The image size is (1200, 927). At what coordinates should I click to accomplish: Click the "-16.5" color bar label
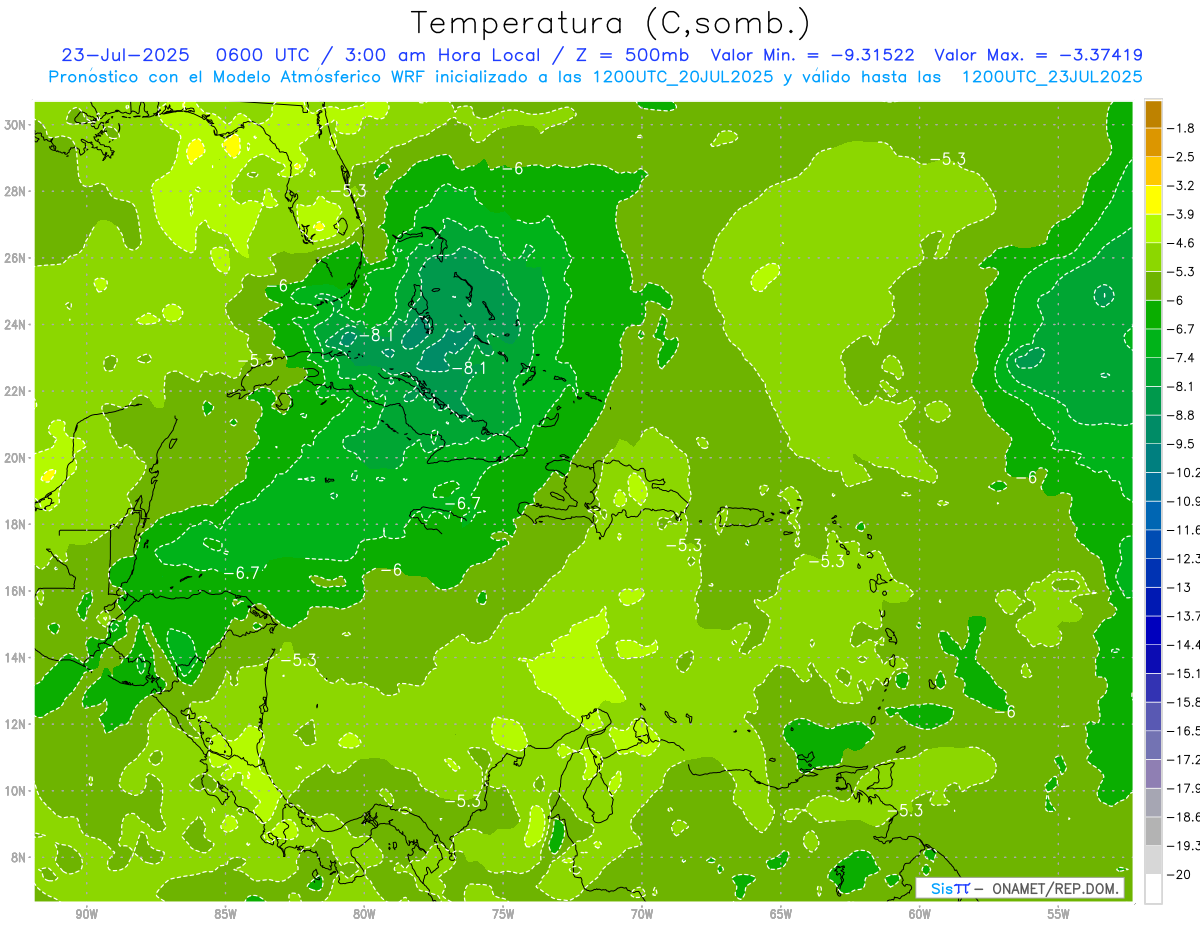pos(1184,730)
